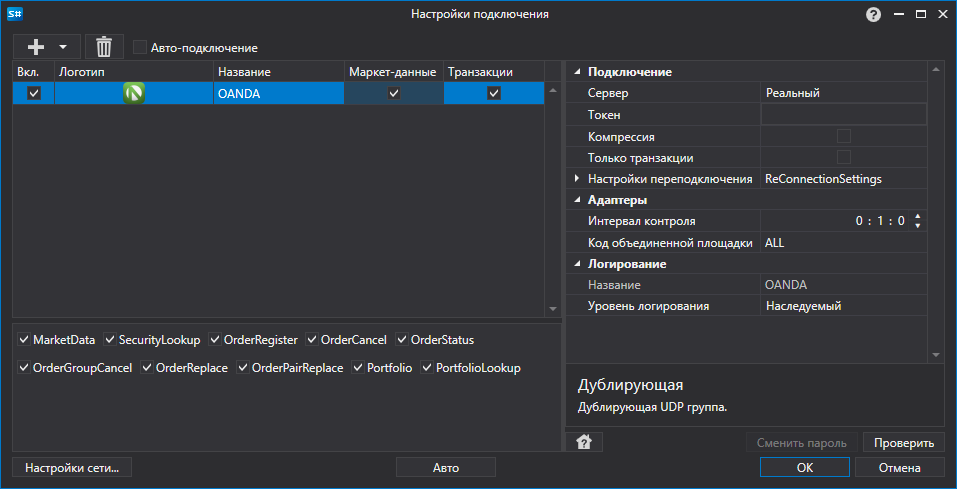957x489 pixels.
Task: Click the Токен input field
Action: coord(843,114)
